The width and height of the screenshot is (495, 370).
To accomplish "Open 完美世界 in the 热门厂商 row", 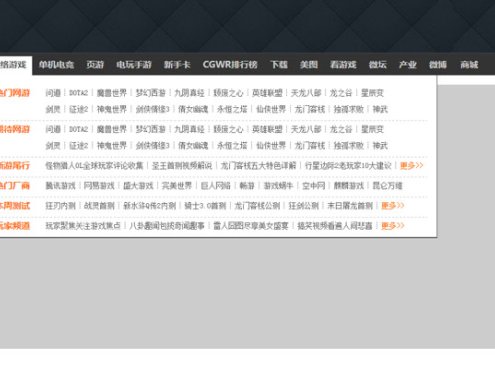I will (x=177, y=186).
